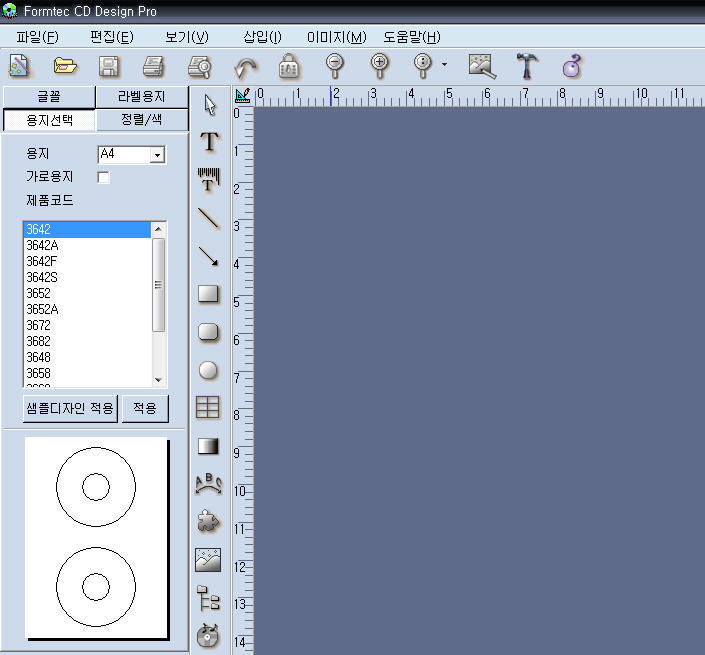Select product code 3642A

click(x=87, y=245)
